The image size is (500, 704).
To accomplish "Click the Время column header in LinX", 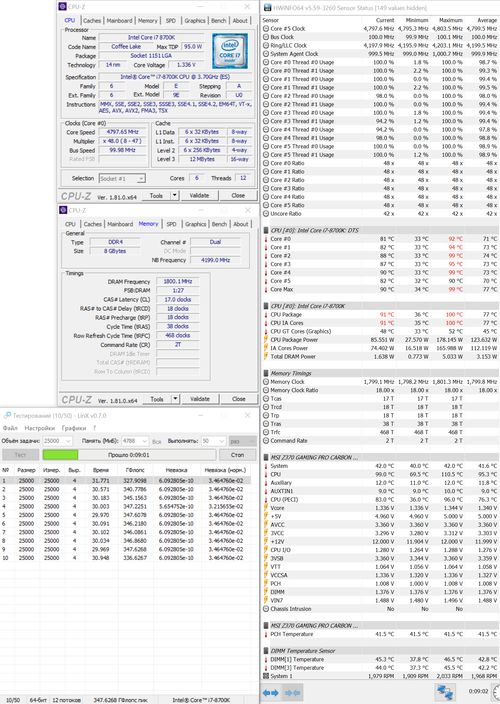I will (x=101, y=470).
